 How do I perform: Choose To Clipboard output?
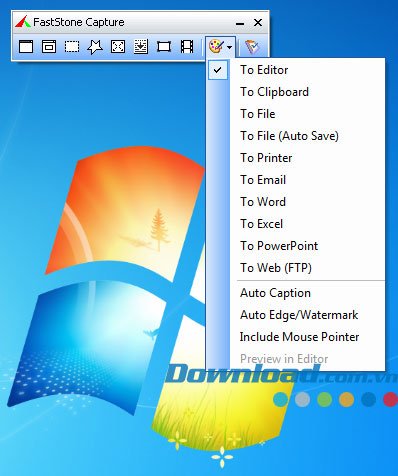pos(296,92)
